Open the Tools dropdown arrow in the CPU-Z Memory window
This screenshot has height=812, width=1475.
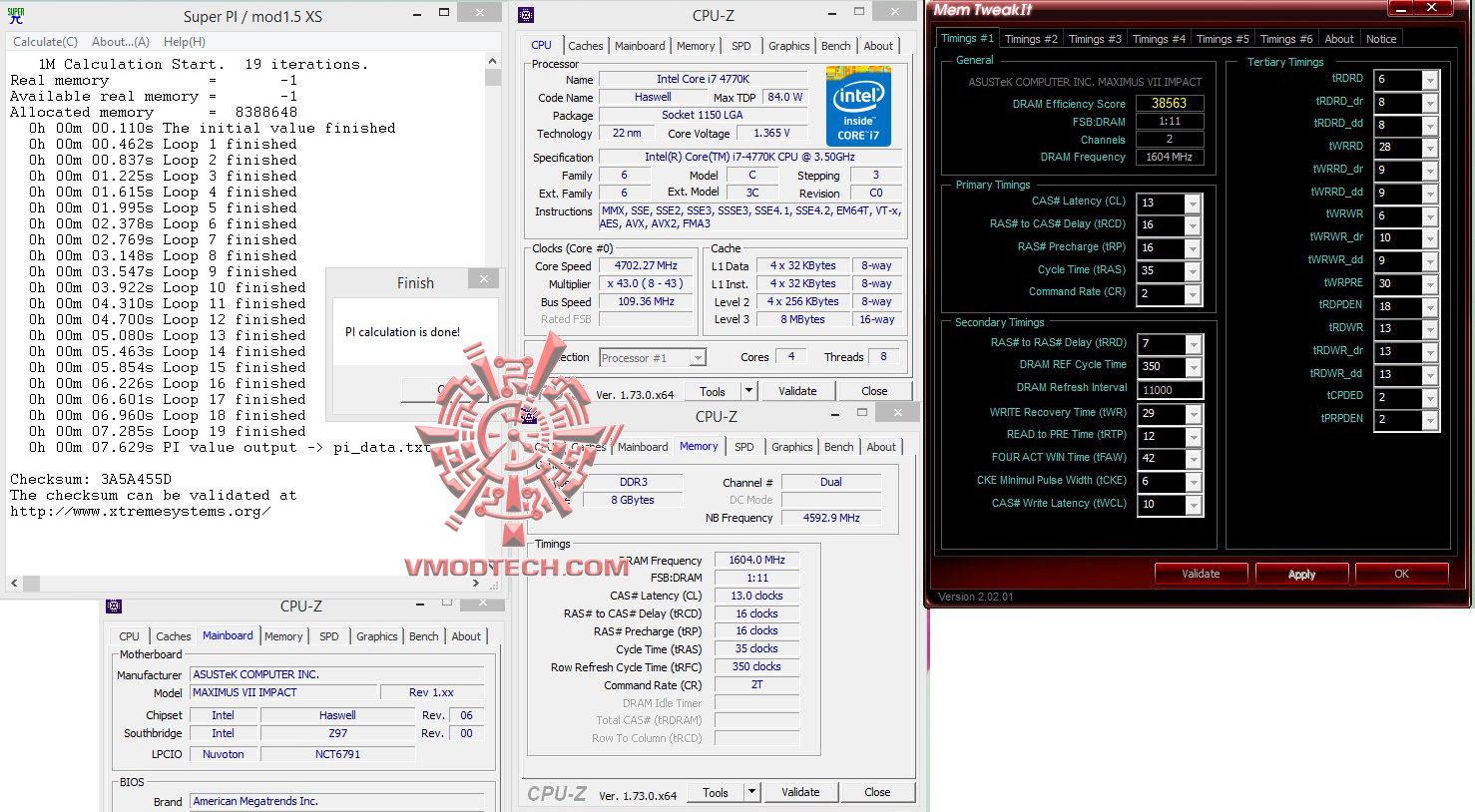tap(751, 792)
